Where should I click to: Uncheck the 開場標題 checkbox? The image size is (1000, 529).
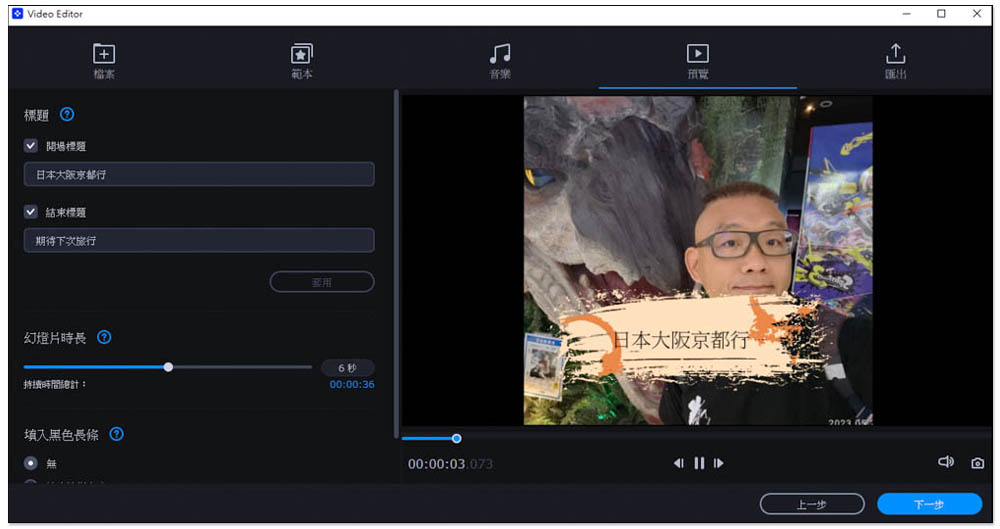coord(31,146)
